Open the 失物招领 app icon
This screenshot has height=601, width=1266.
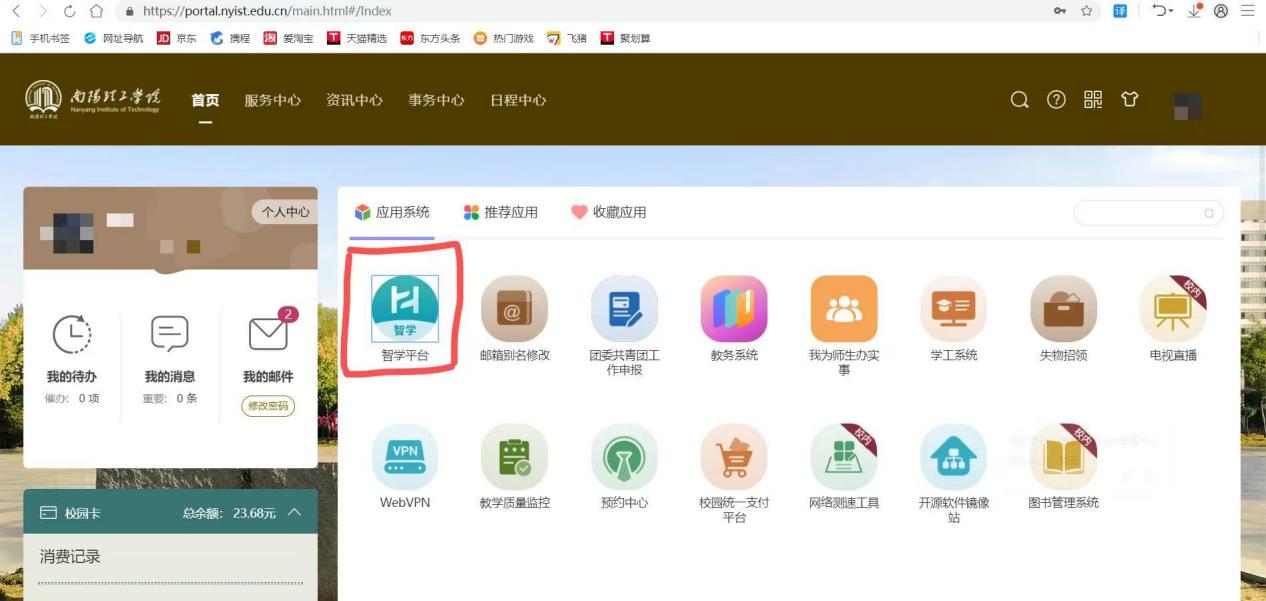[1063, 309]
